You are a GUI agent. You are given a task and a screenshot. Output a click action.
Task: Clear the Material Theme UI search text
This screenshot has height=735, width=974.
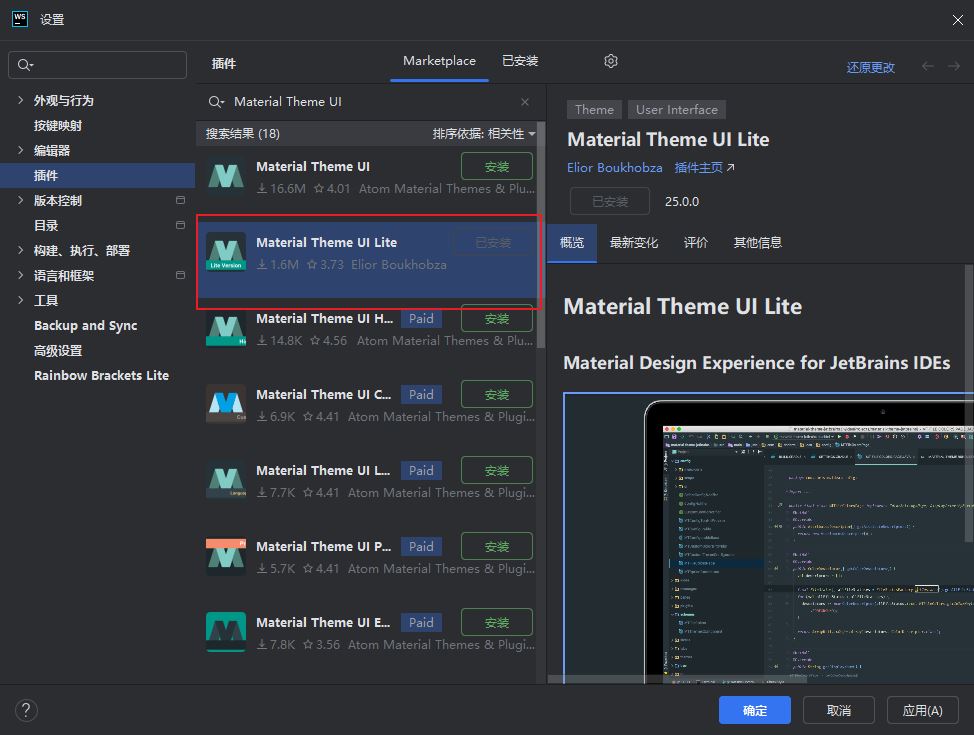525,102
